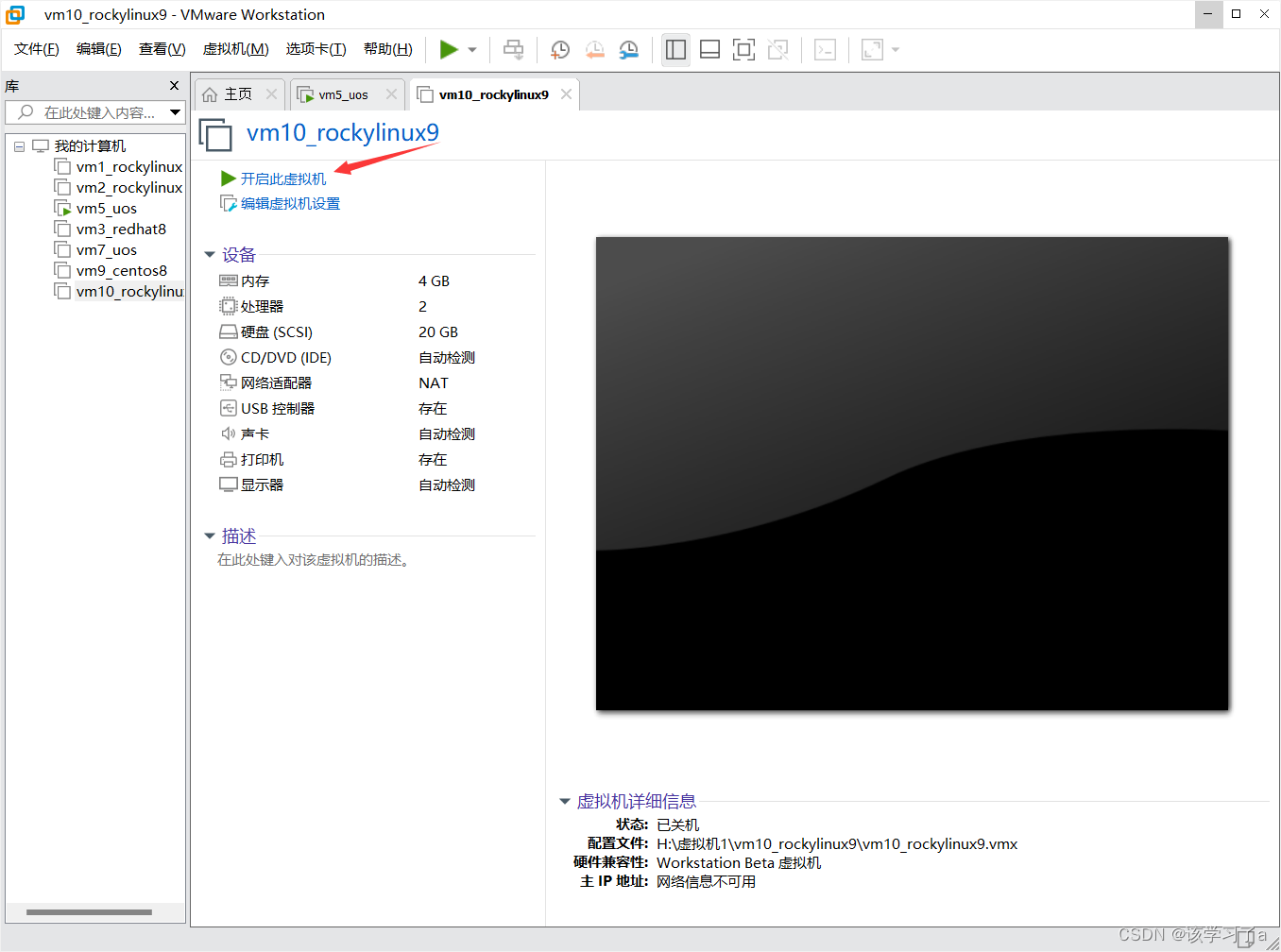Click the USB 控制器 device row

[376, 409]
